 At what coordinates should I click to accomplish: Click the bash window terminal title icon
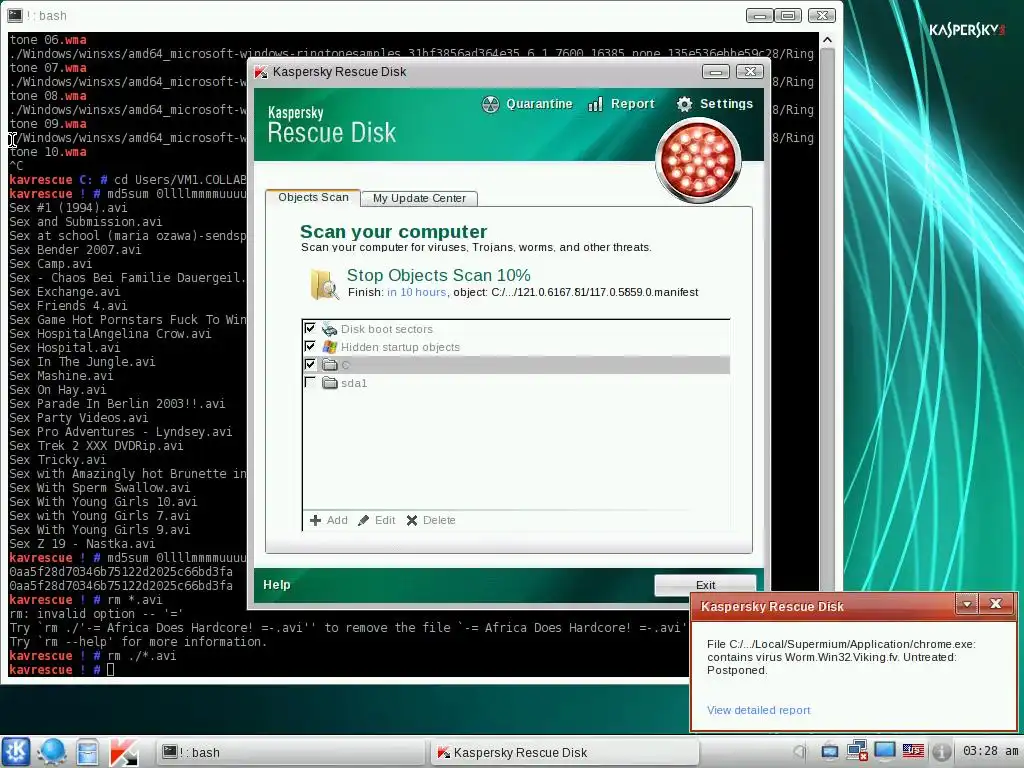point(14,15)
